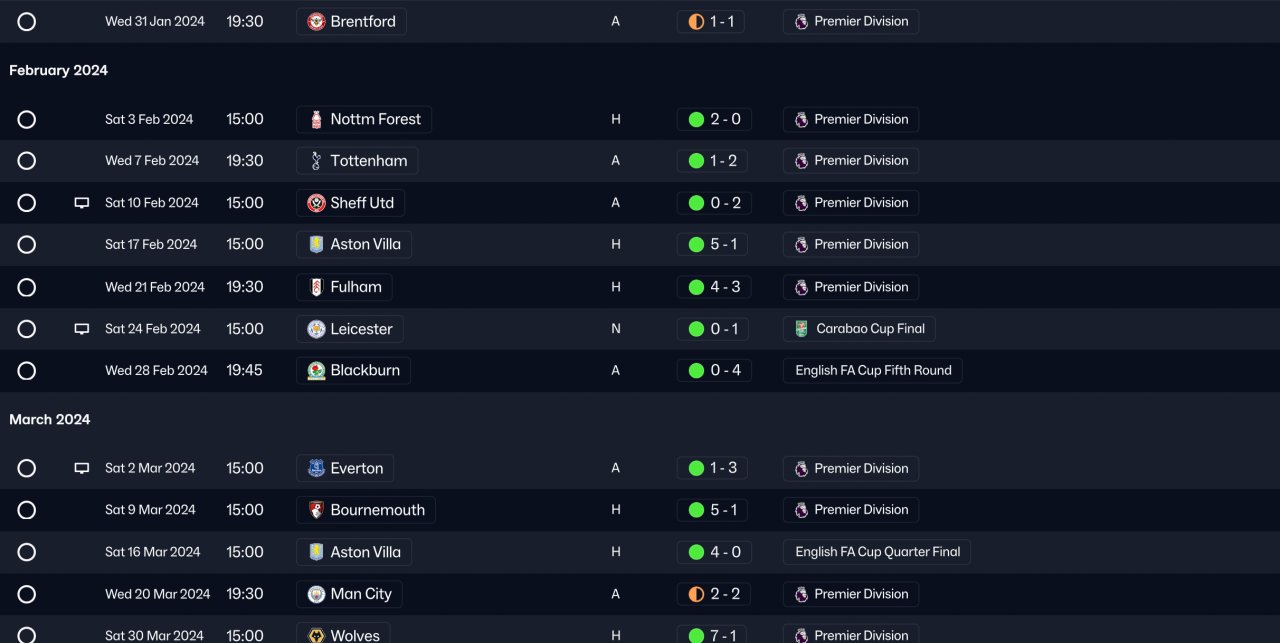Select radio circle for Nottm Forest fixture
The height and width of the screenshot is (643, 1280).
(27, 120)
